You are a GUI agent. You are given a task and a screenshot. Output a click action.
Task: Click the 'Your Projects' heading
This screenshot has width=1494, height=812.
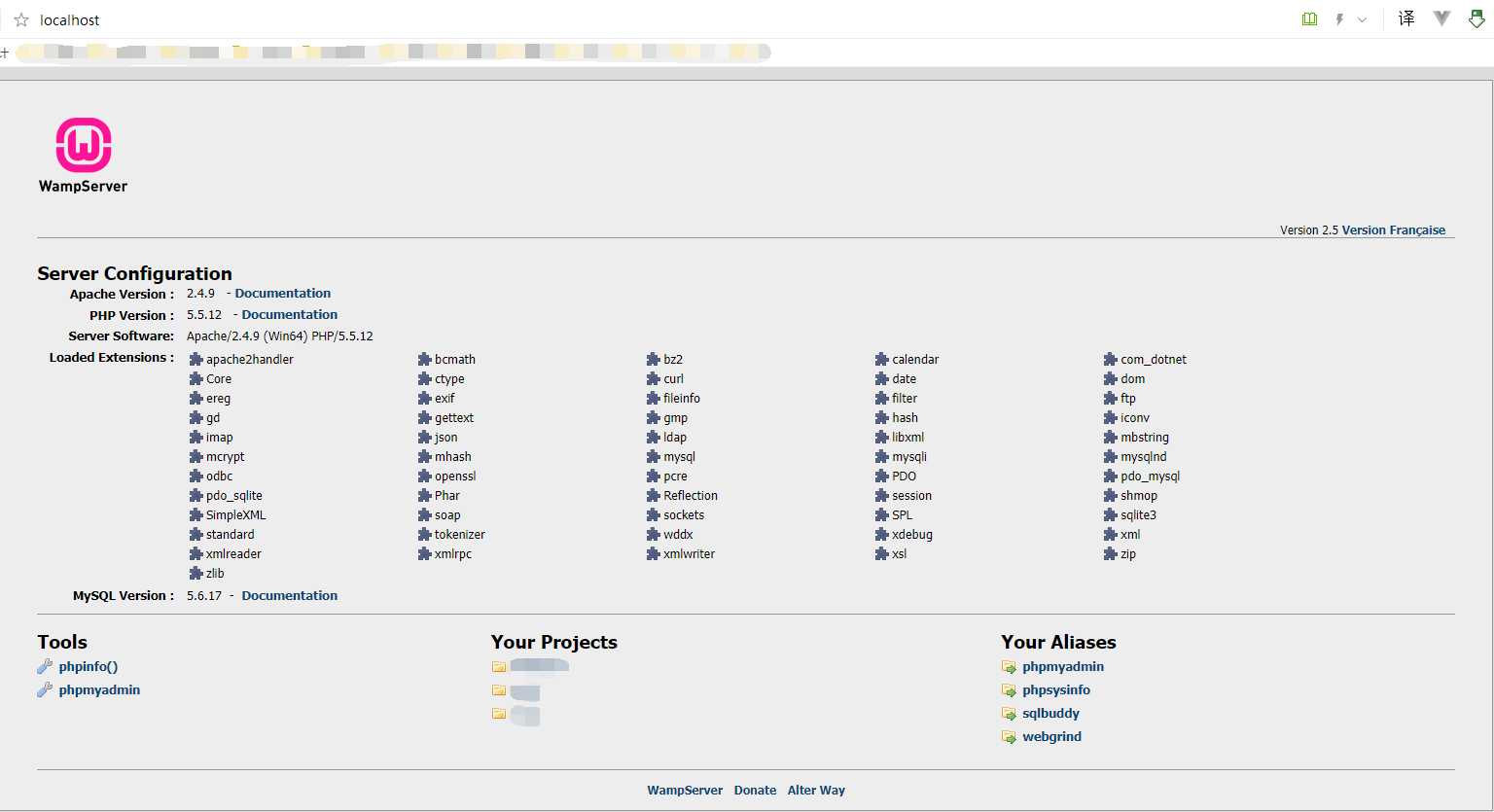[x=554, y=642]
